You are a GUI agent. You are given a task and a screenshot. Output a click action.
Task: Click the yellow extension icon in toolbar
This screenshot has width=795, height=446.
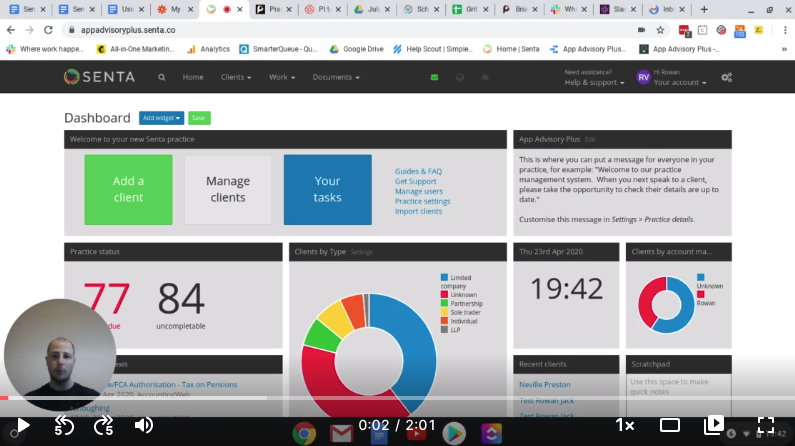[758, 30]
